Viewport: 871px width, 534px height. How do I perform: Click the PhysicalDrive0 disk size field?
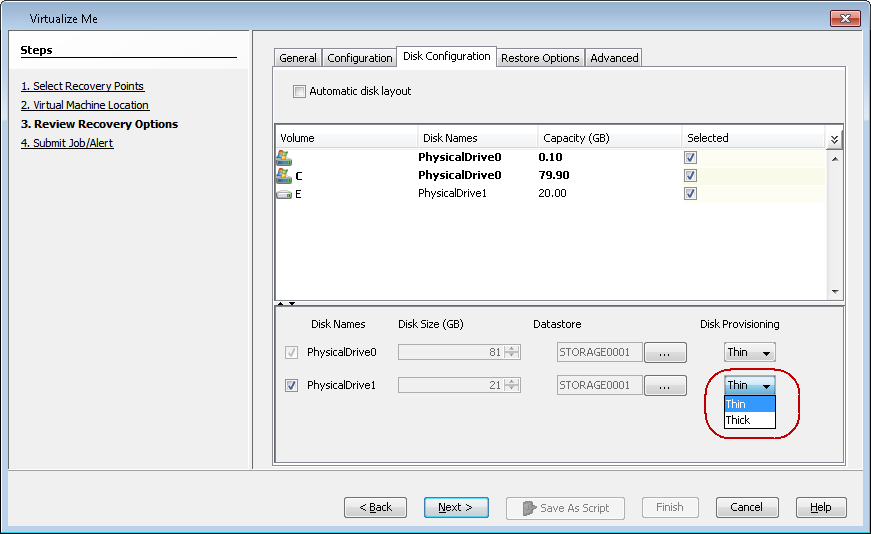[x=459, y=352]
